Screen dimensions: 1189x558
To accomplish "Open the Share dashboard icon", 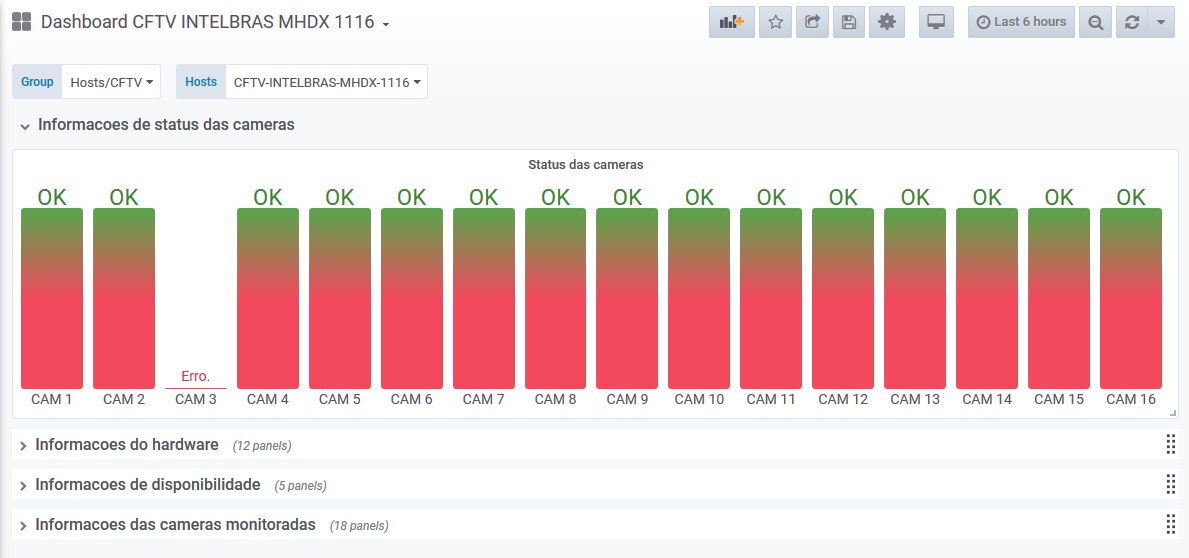I will [812, 22].
